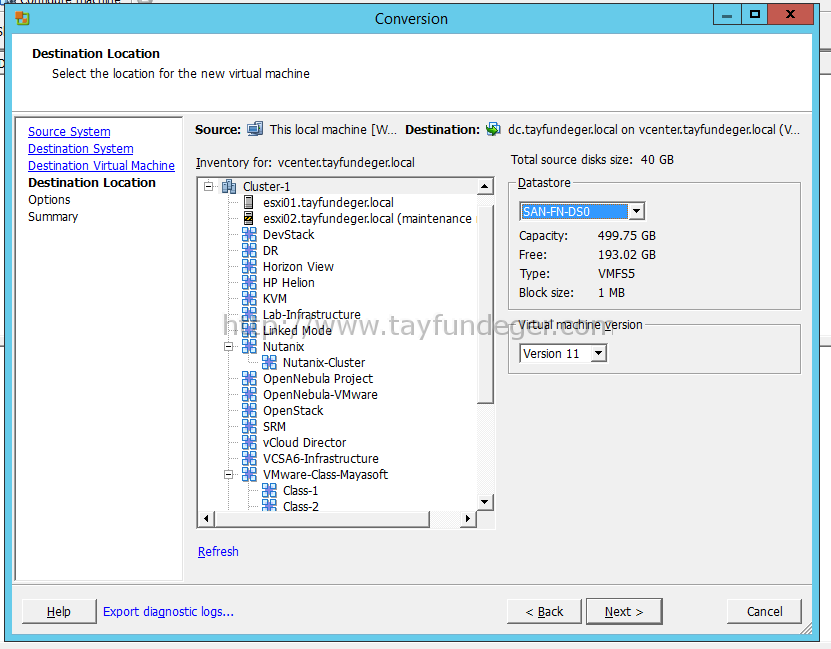The image size is (831, 649).
Task: Click the VMware-Class-Mayasoft pool icon
Action: pos(249,474)
